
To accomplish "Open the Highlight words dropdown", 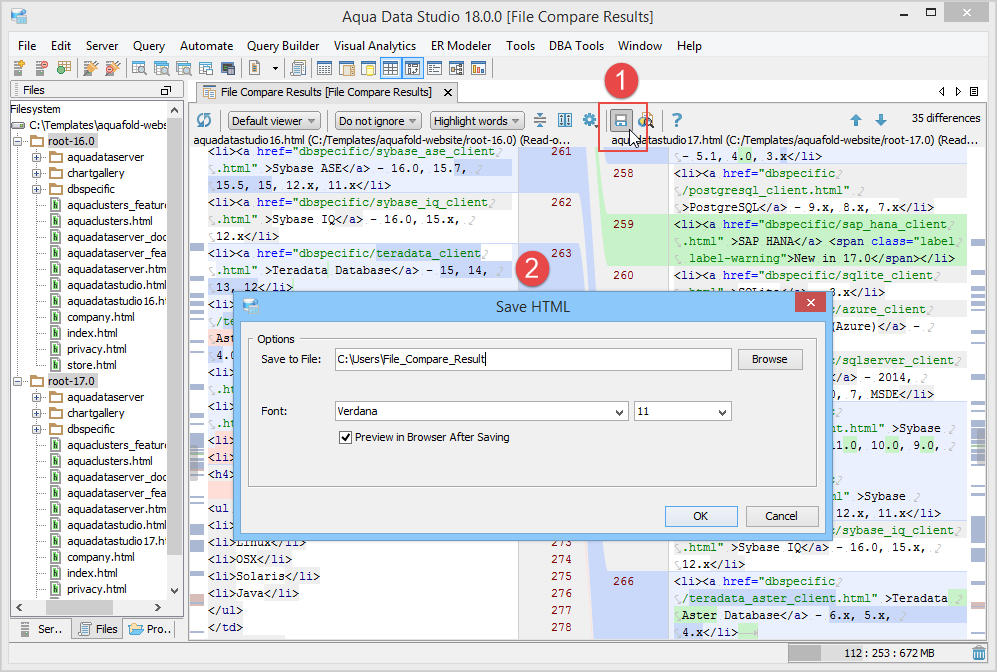I will [477, 121].
